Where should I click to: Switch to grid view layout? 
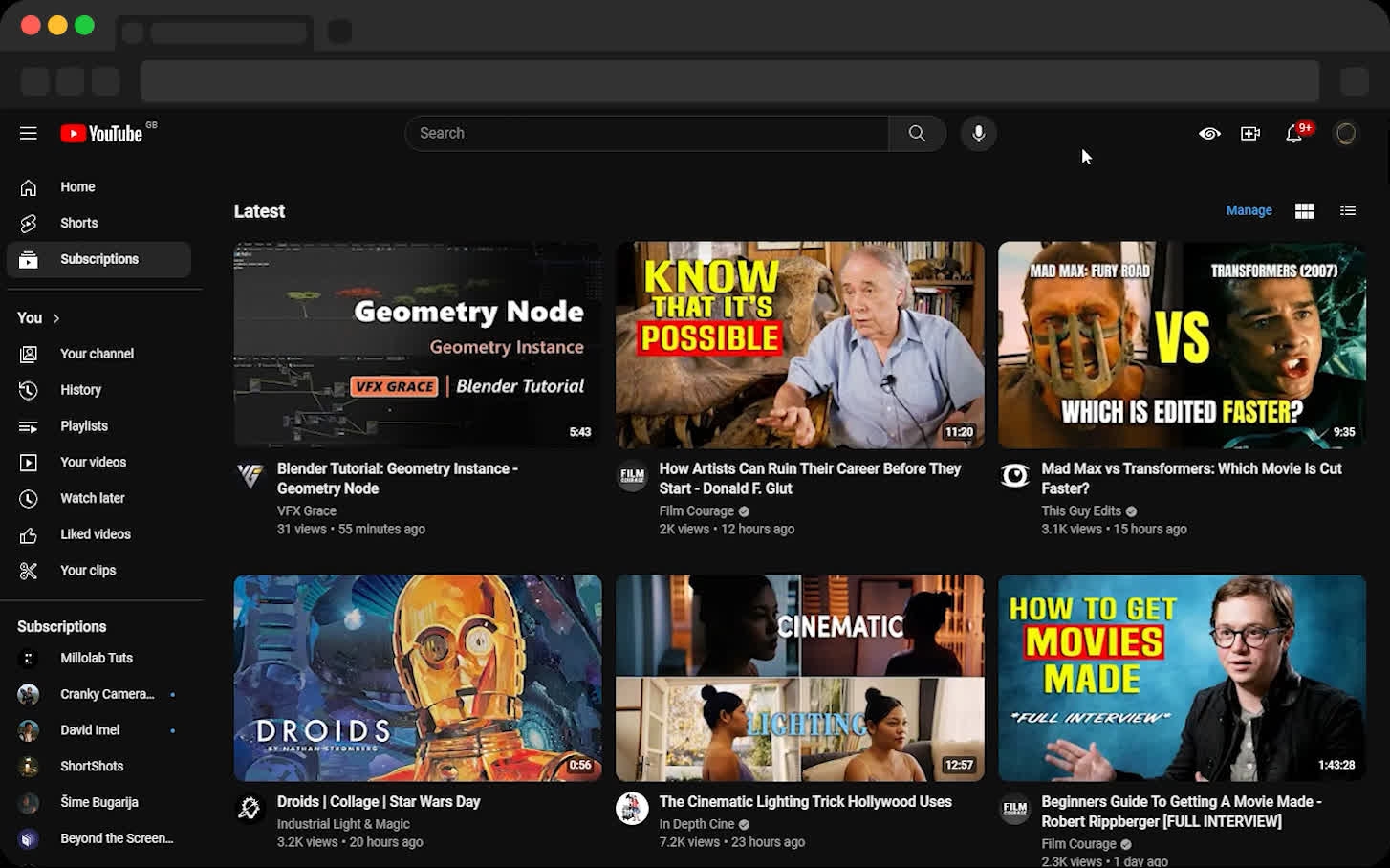tap(1304, 211)
